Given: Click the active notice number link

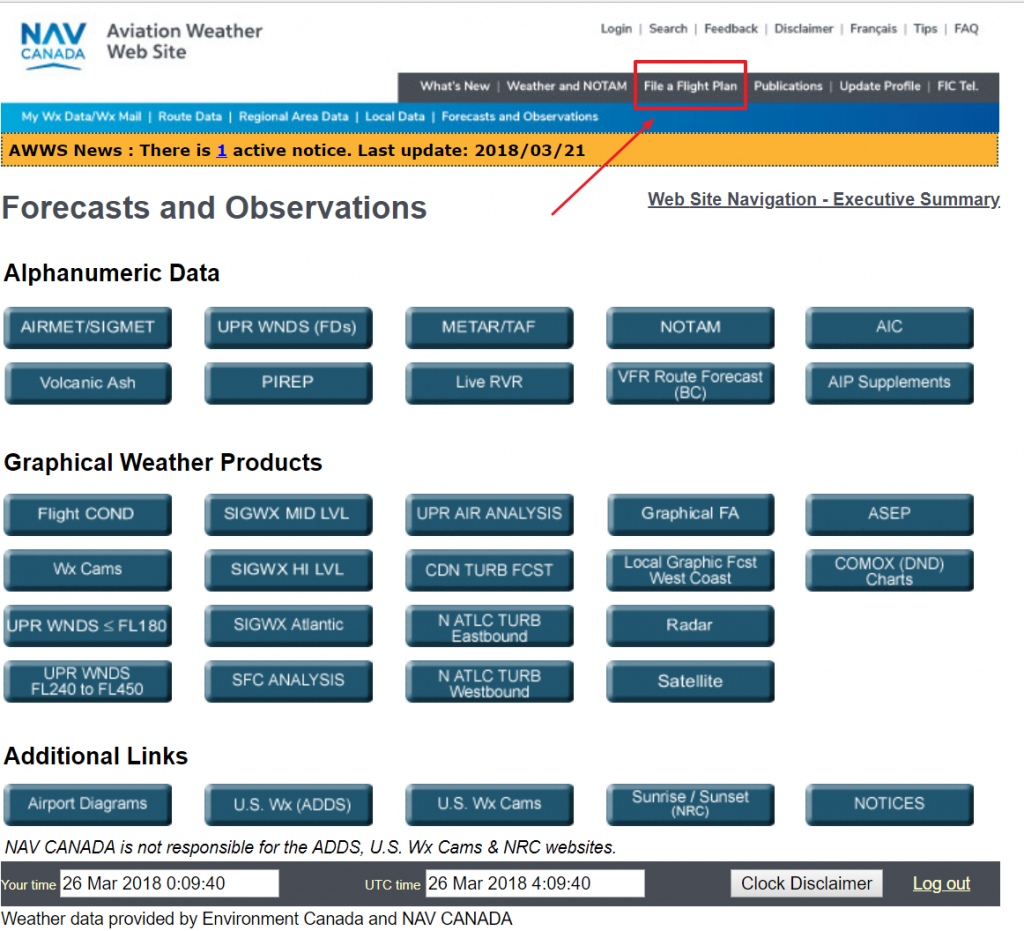Looking at the screenshot, I should coord(222,151).
